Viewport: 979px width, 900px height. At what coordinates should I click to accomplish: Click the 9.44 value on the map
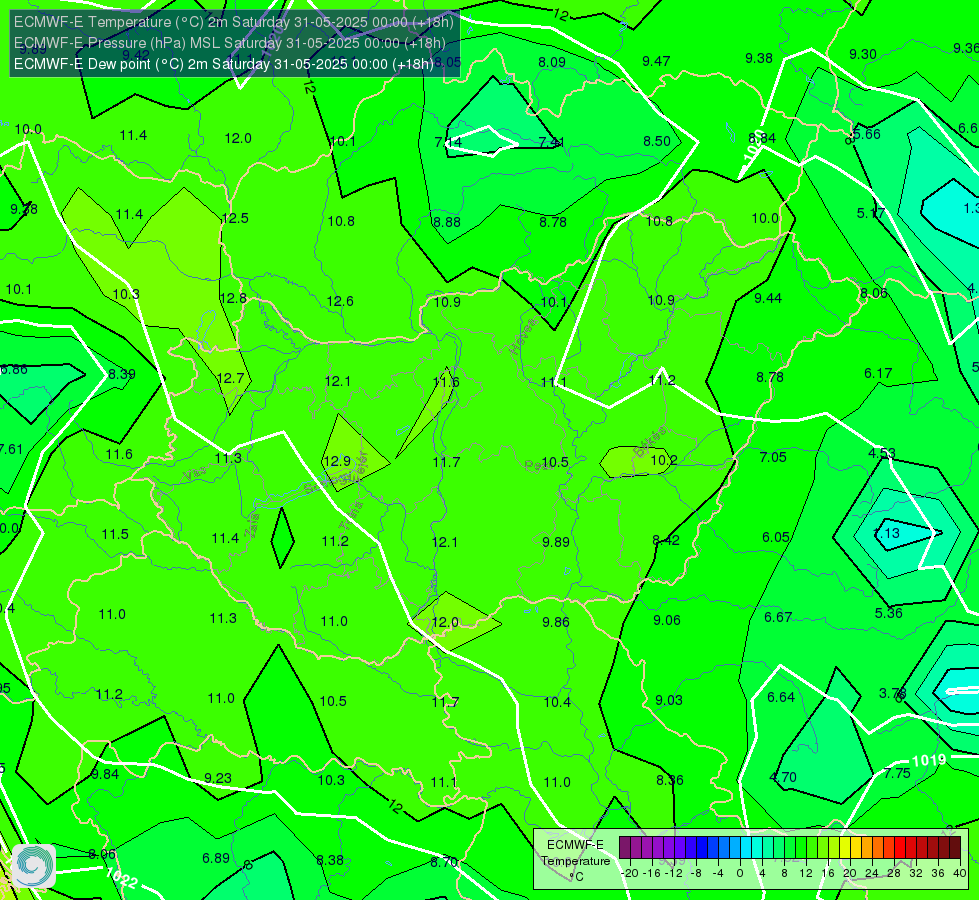768,299
